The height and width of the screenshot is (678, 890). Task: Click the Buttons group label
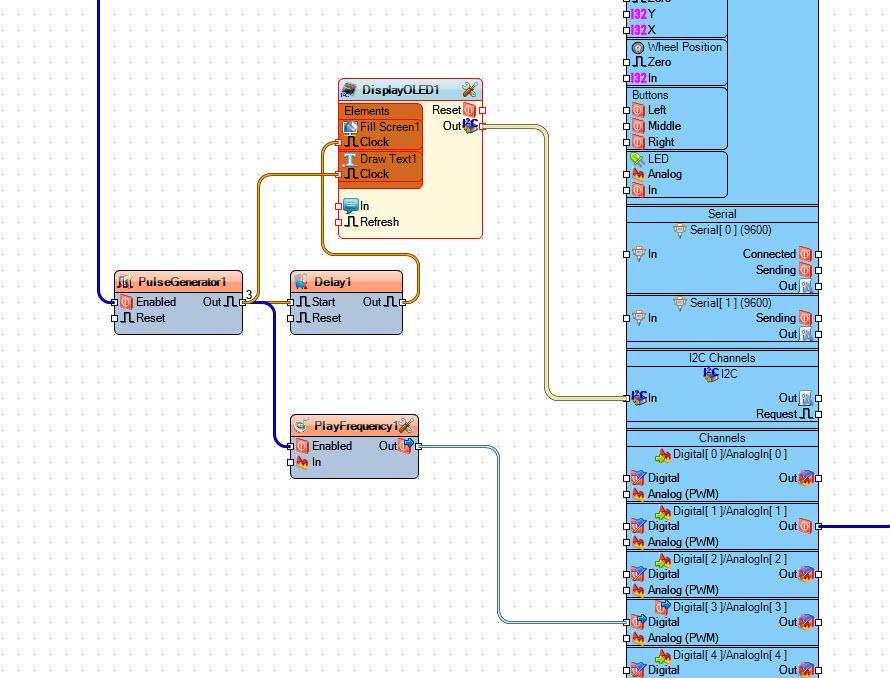pos(650,95)
